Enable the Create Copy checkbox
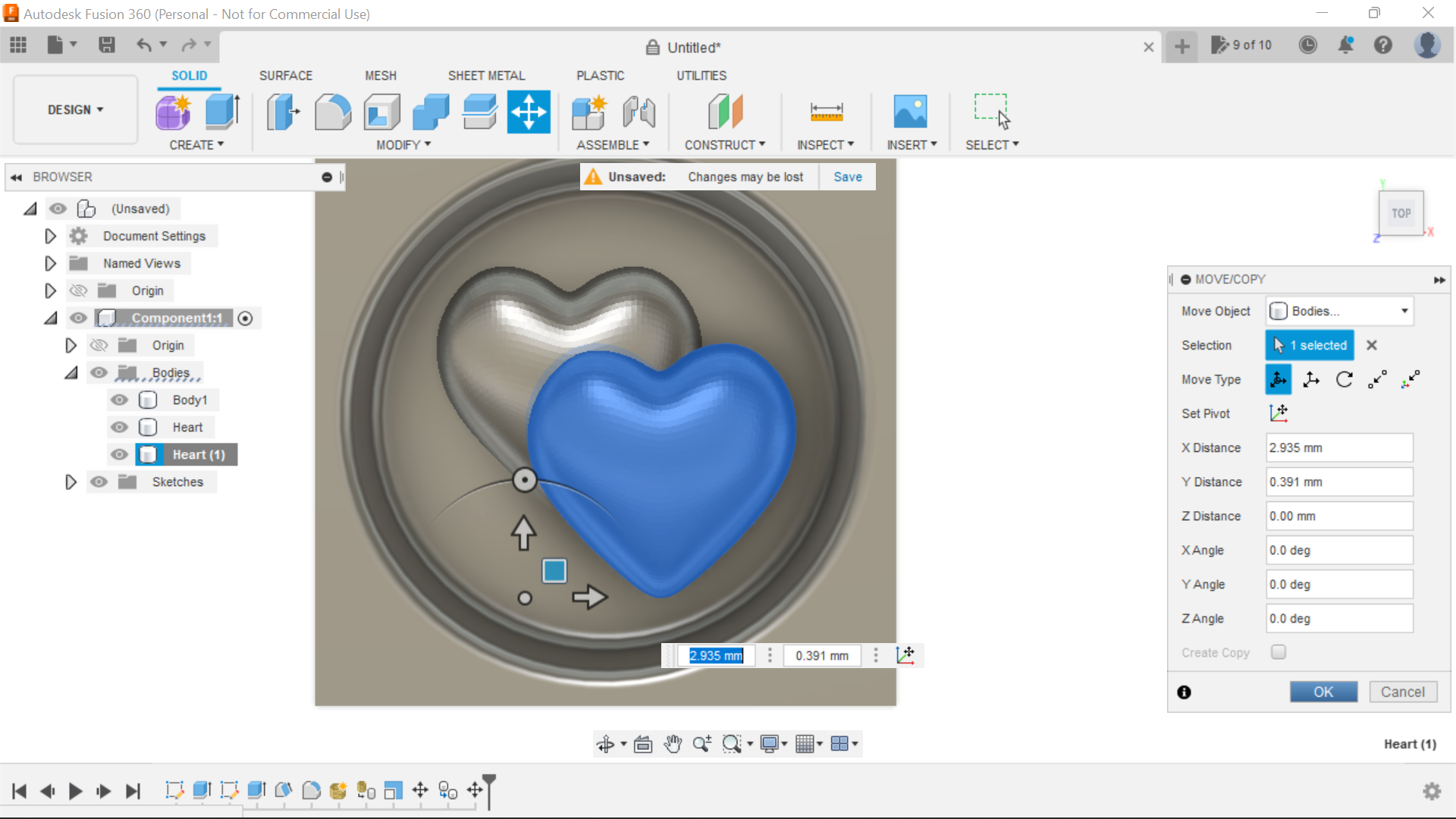Viewport: 1456px width, 819px height. pyautogui.click(x=1279, y=651)
